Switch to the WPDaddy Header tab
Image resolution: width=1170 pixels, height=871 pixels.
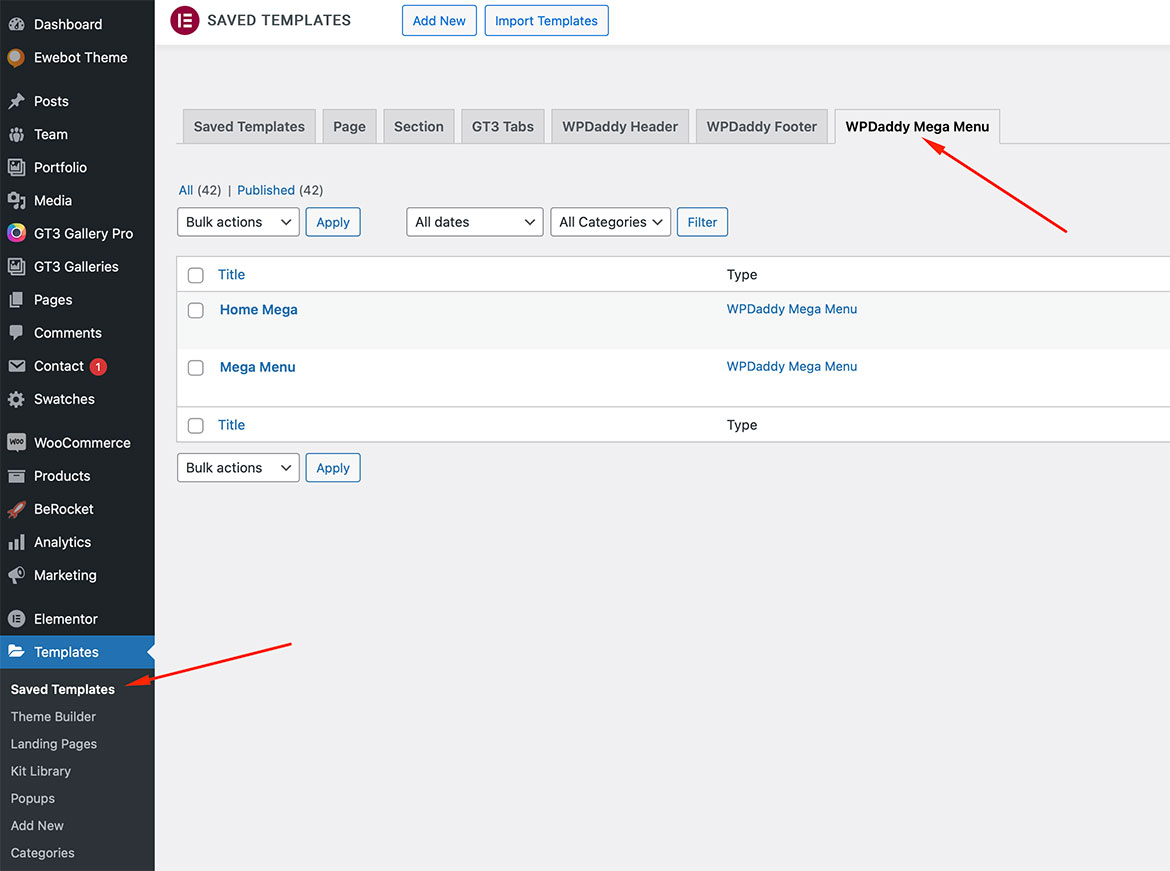coord(620,126)
